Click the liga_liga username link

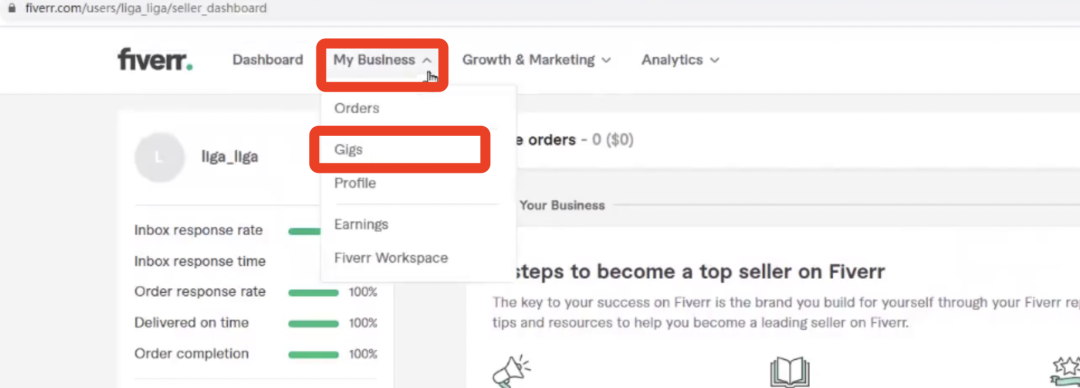point(229,157)
